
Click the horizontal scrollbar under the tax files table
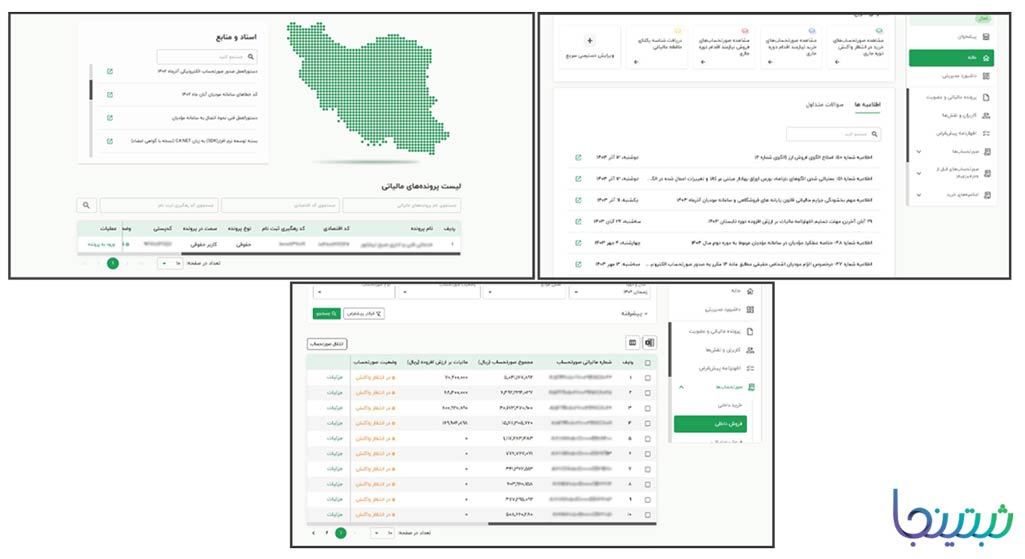(x=320, y=254)
